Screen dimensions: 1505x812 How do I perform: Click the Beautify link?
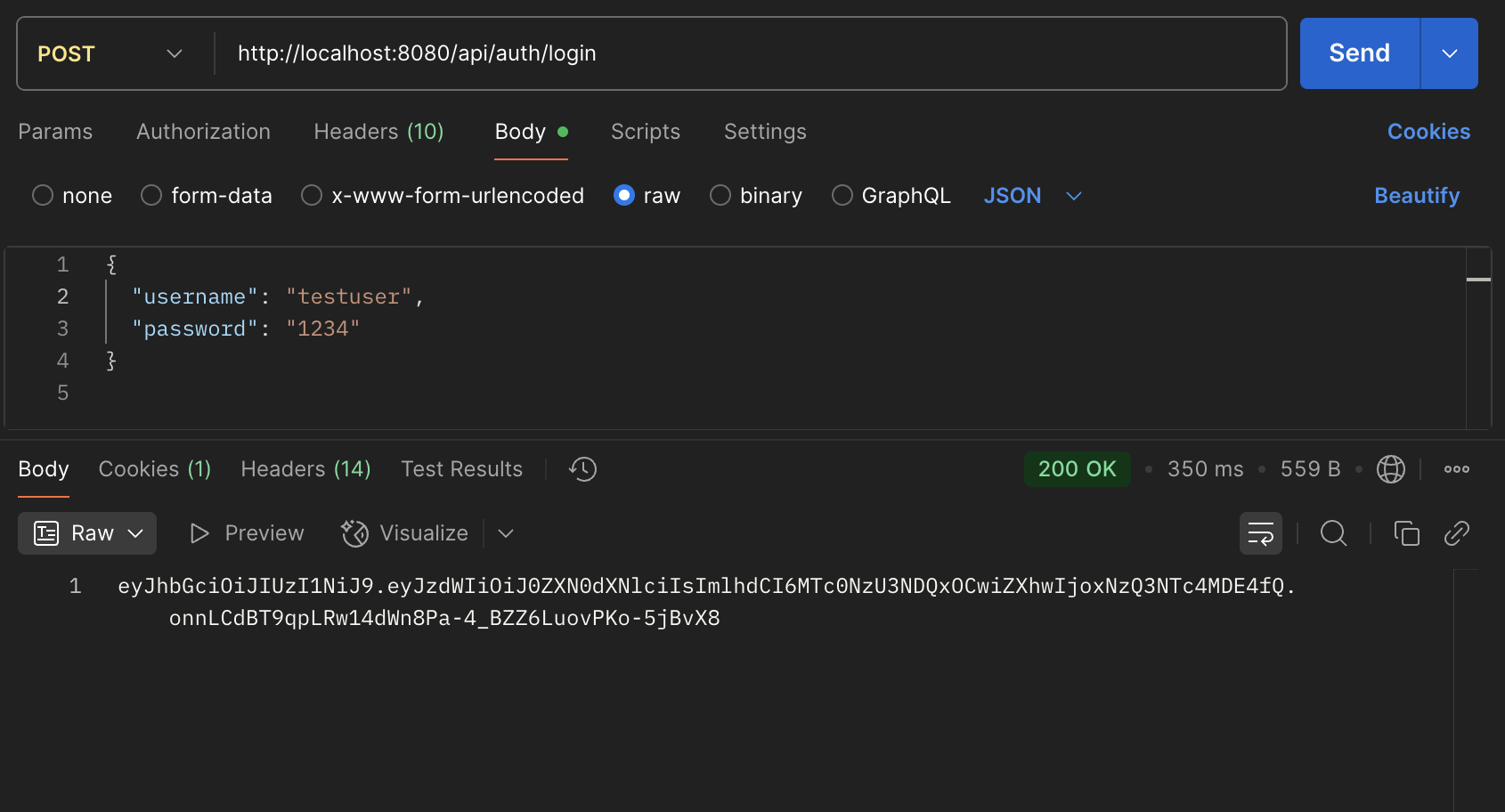1416,195
